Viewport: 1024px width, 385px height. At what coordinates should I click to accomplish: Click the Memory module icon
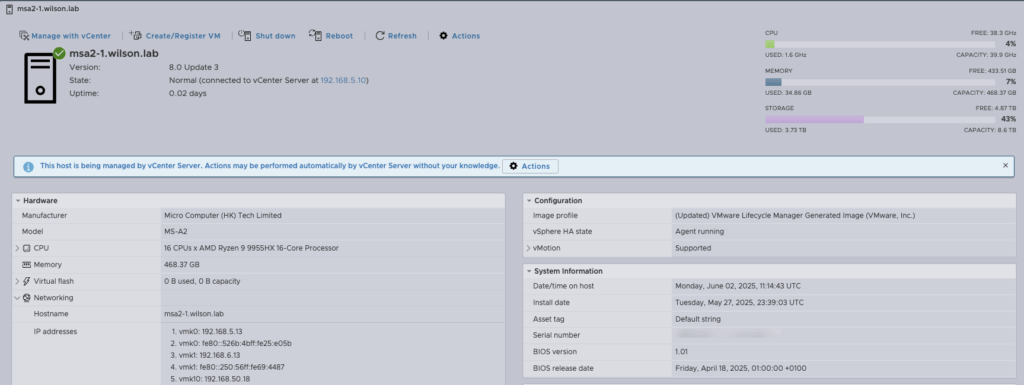[x=27, y=265]
